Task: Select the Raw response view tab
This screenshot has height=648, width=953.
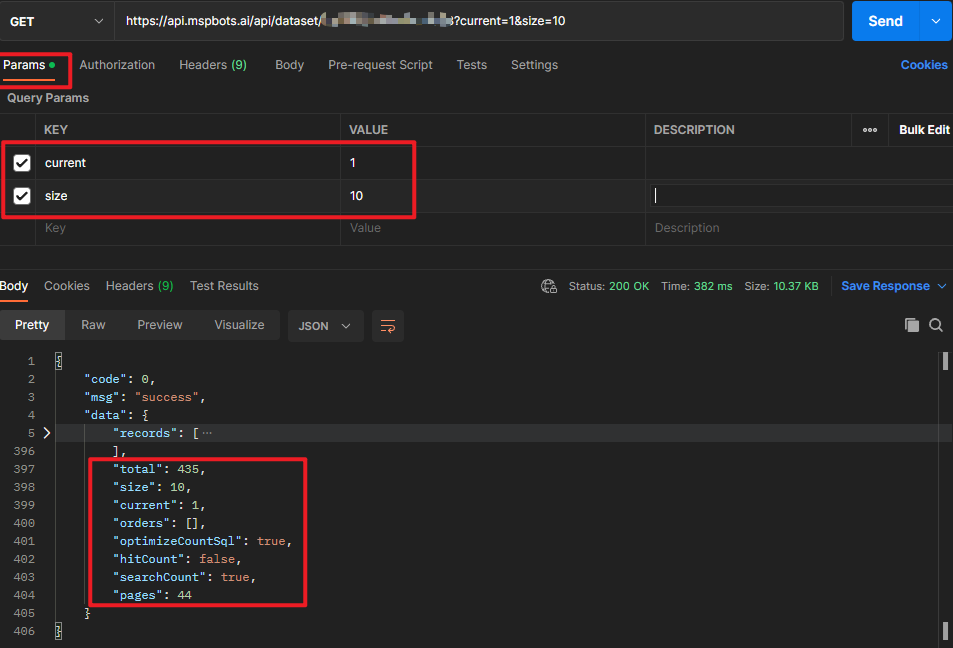Action: pyautogui.click(x=93, y=325)
